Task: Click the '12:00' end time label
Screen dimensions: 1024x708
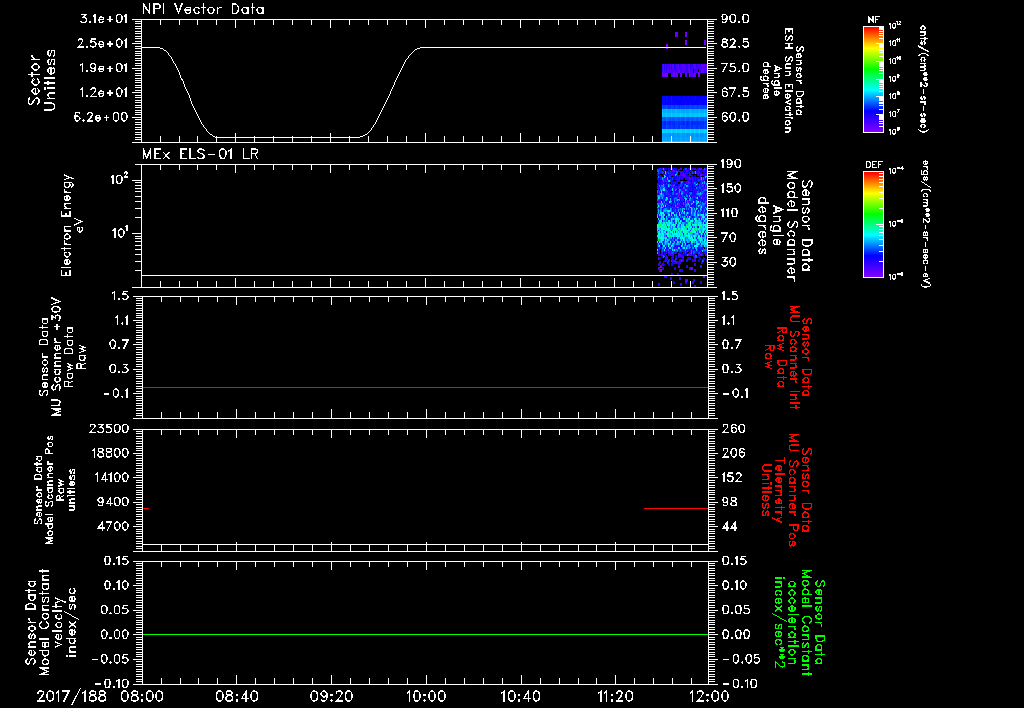Action: click(x=709, y=696)
